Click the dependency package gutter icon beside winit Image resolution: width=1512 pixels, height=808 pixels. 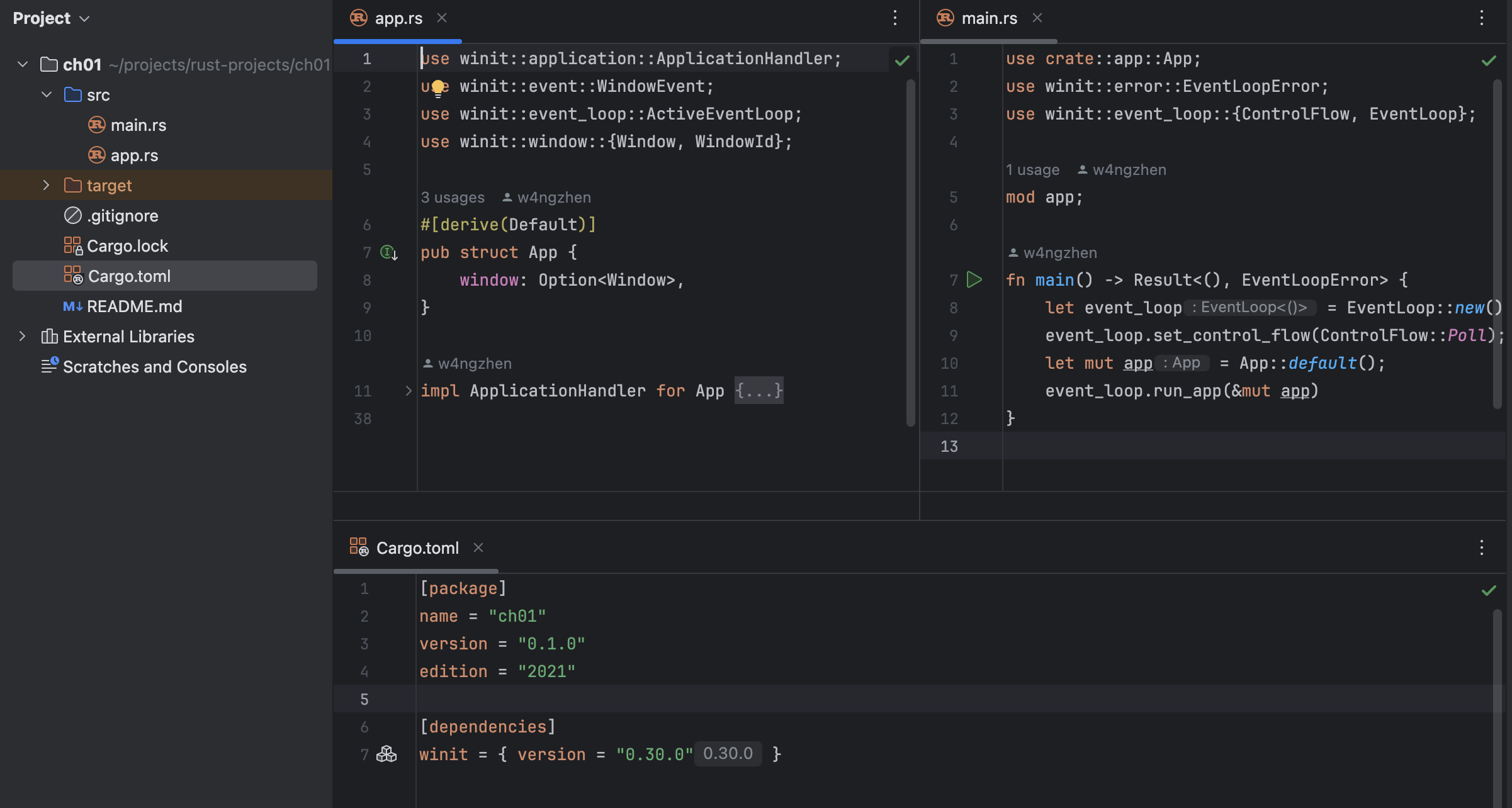click(386, 754)
